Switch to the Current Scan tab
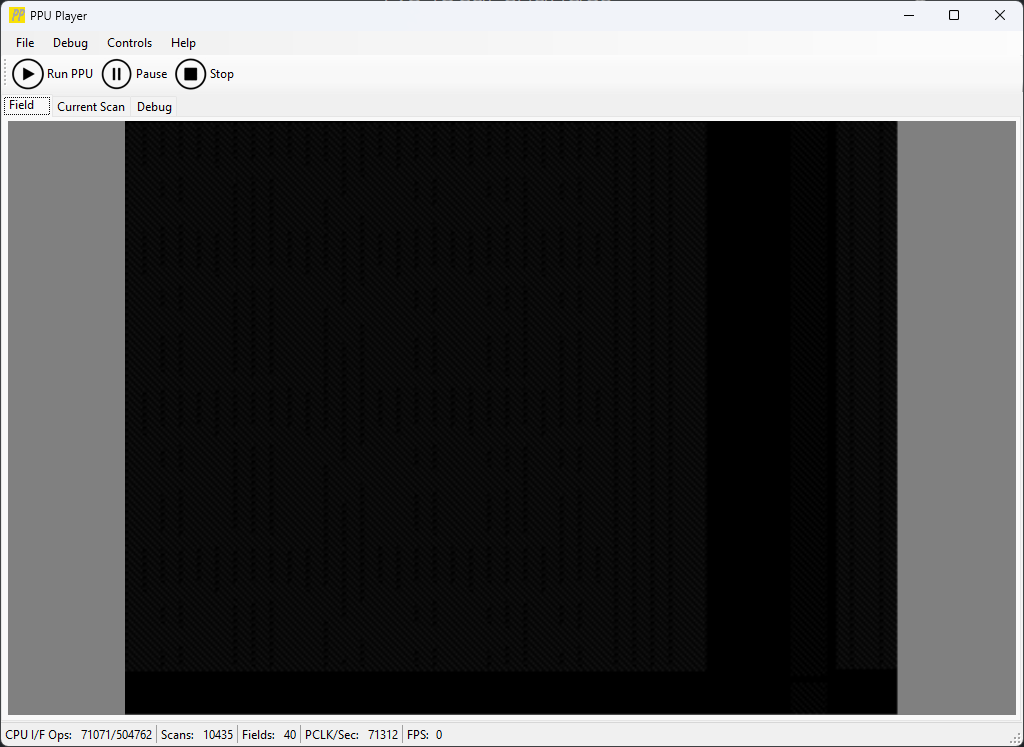The image size is (1024, 747). pyautogui.click(x=91, y=107)
